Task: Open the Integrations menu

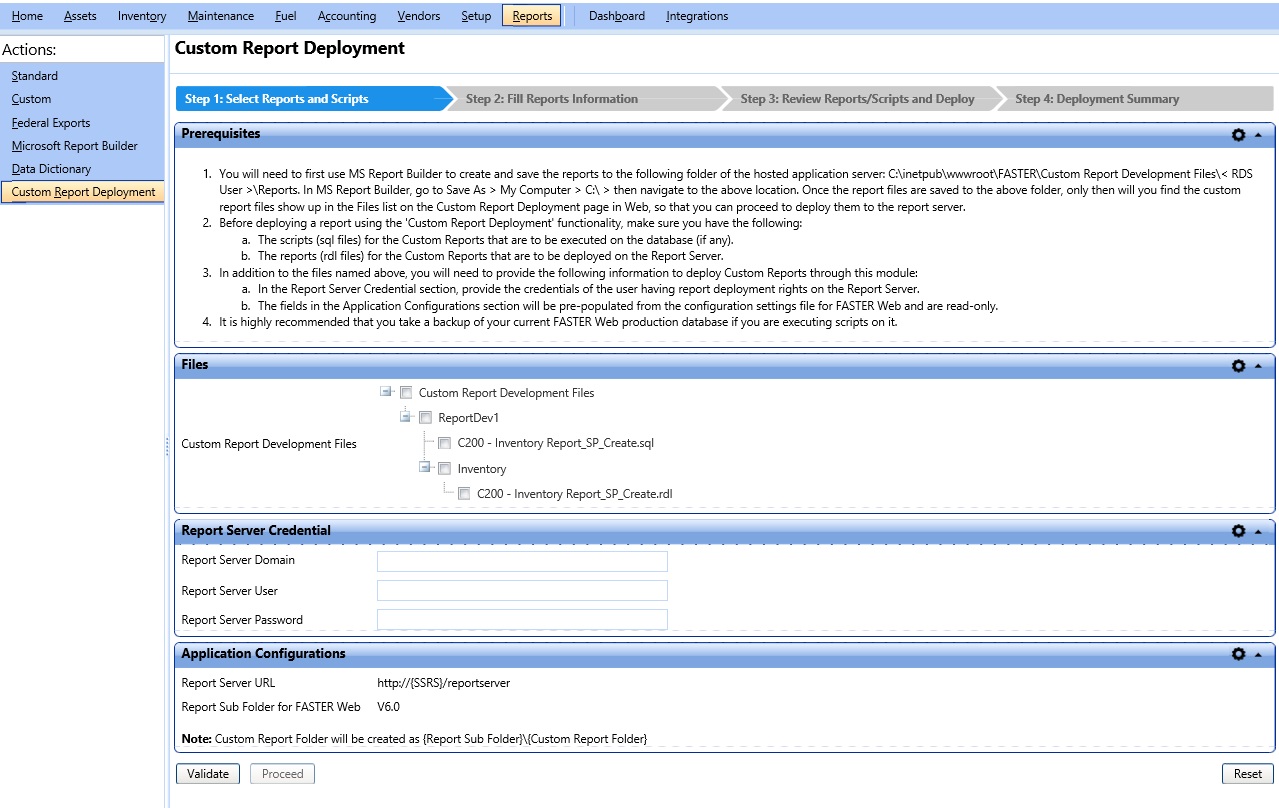Action: point(697,16)
